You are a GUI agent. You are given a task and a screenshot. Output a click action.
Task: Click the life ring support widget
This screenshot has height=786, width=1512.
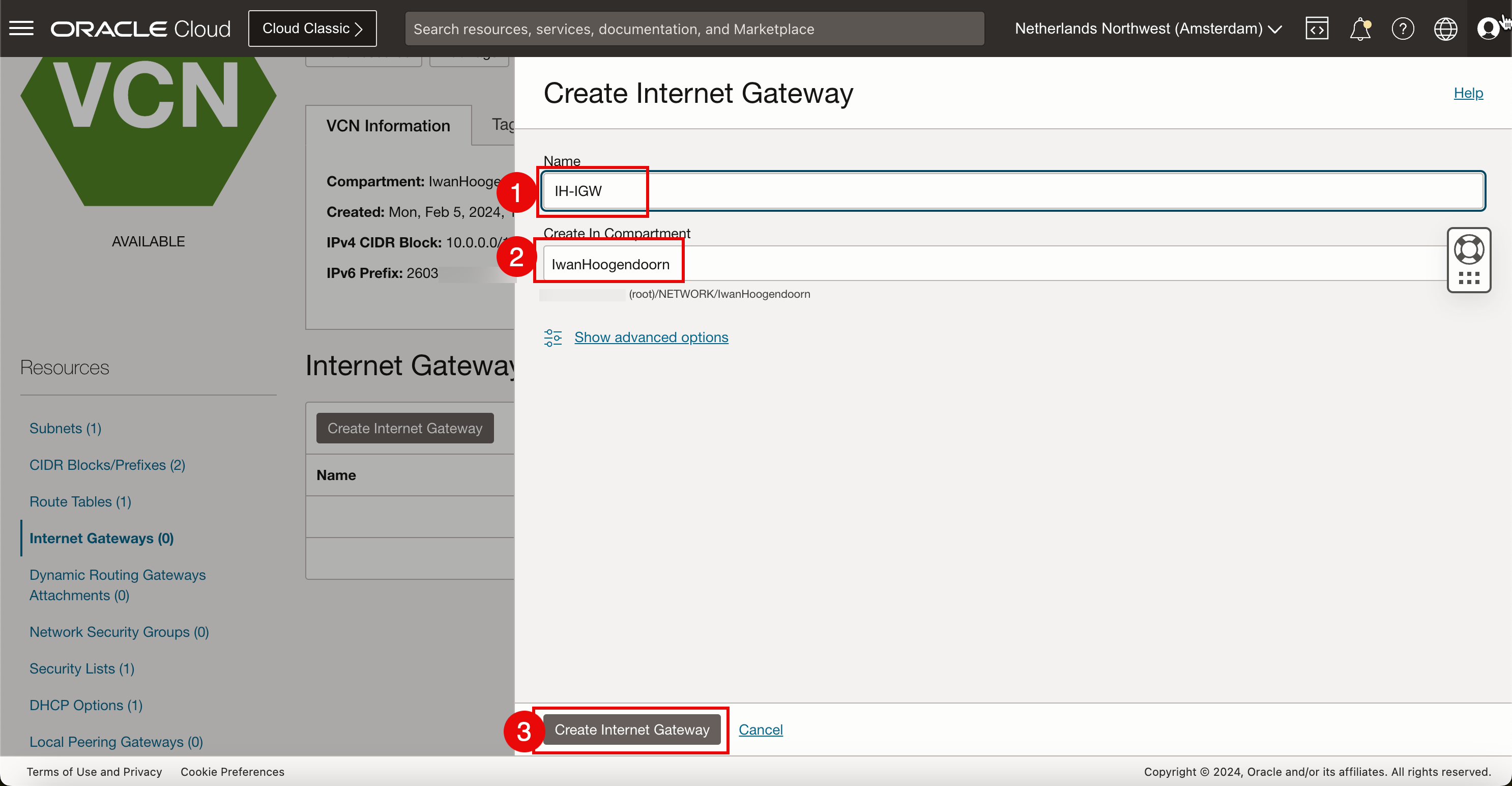coord(1469,249)
